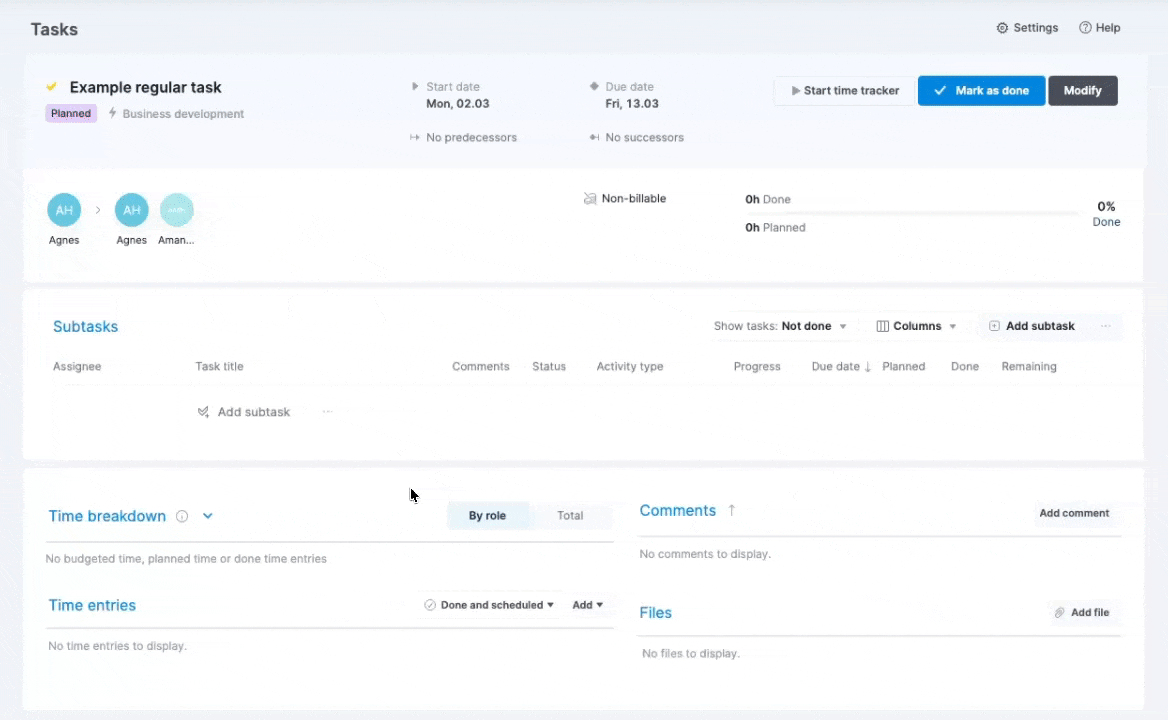Click Time breakdown info icon
This screenshot has height=720, width=1168.
click(x=182, y=516)
